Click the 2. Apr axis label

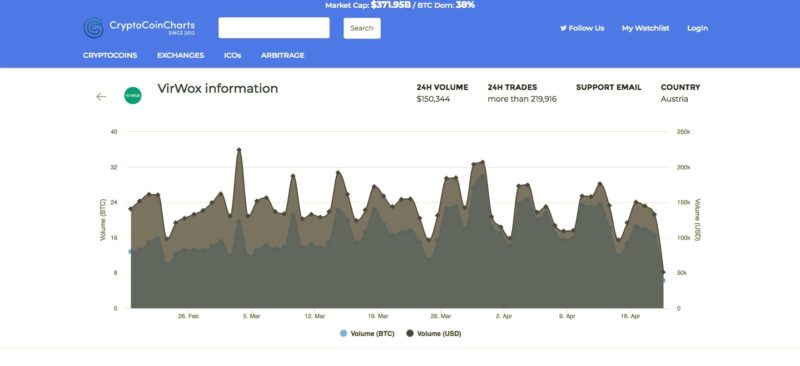coord(504,316)
